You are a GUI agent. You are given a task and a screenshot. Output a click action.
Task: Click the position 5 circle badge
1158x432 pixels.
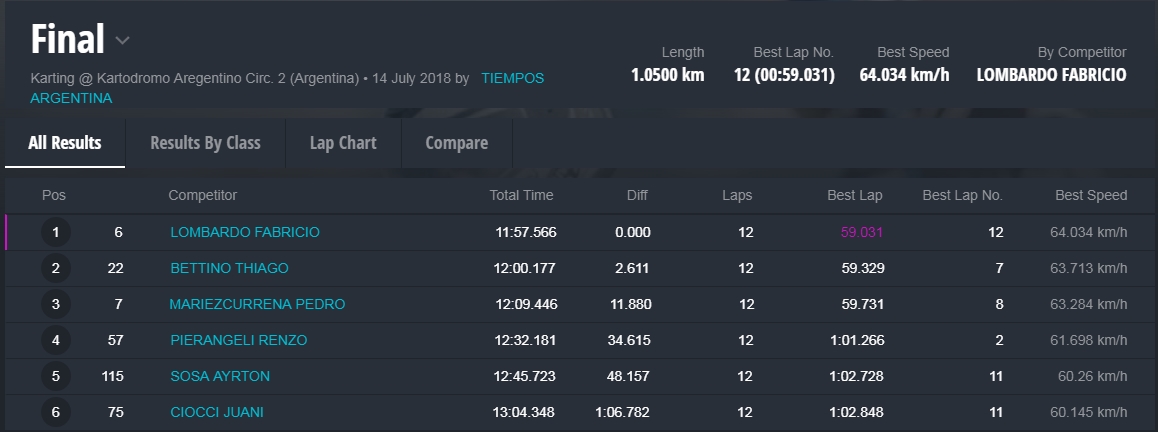[56, 377]
